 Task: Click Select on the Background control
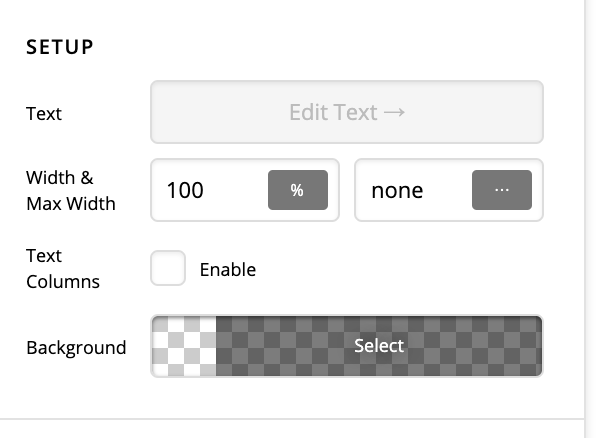click(x=379, y=346)
